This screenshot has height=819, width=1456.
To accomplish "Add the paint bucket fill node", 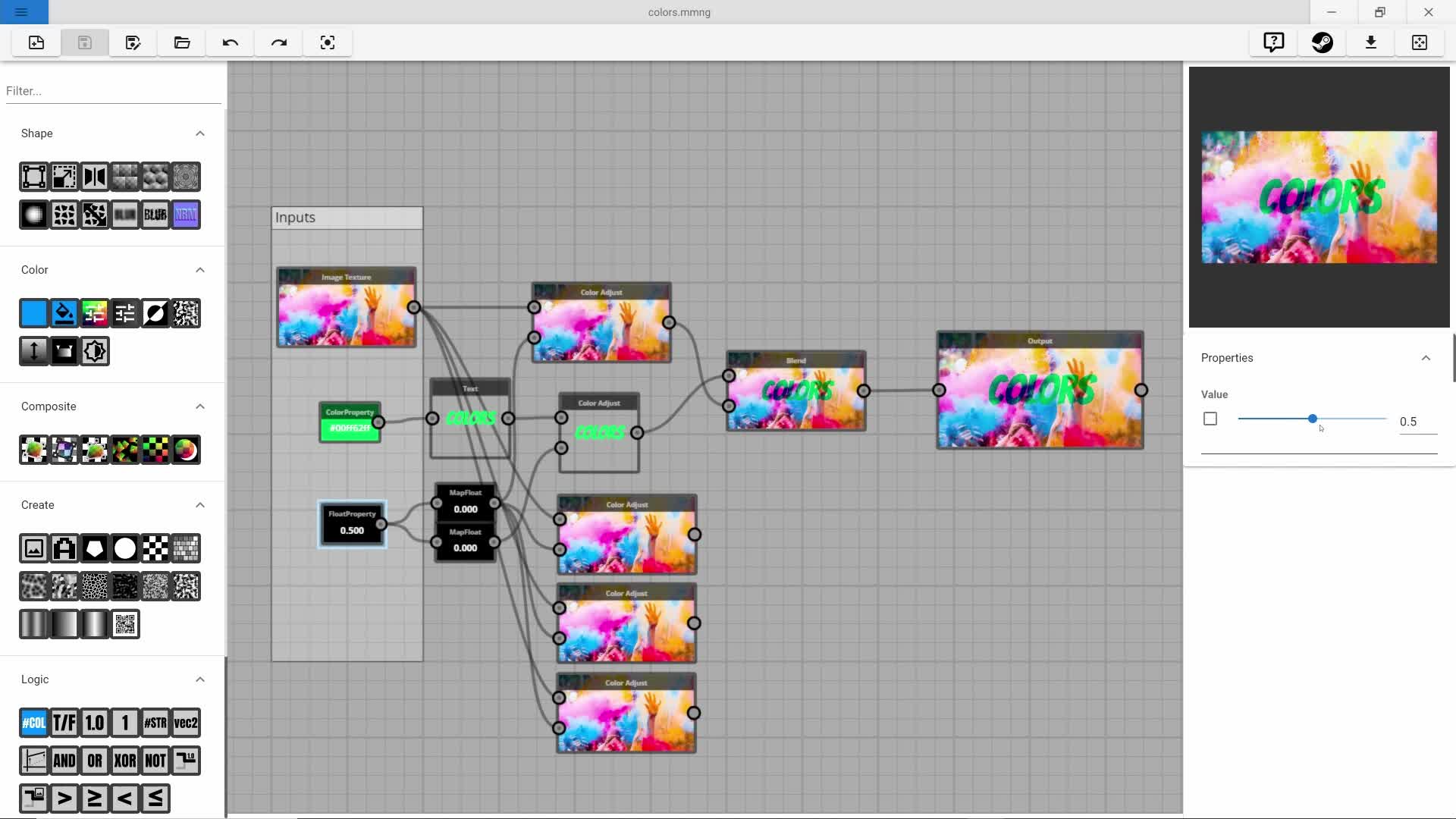I will (64, 313).
